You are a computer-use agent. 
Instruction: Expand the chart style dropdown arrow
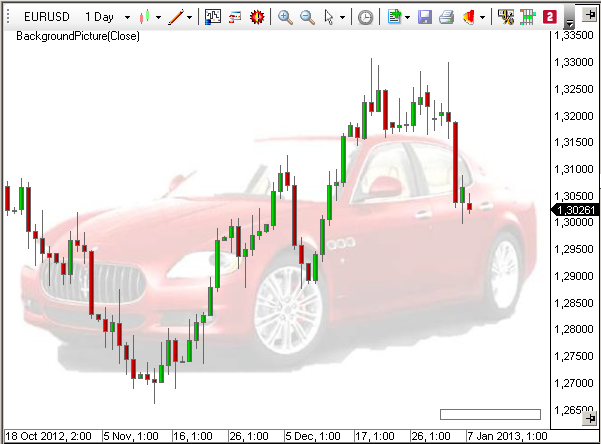[x=158, y=17]
